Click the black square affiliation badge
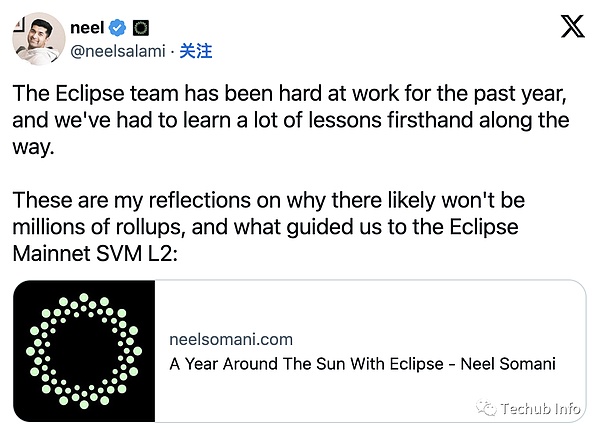This screenshot has height=433, width=600. (x=141, y=27)
